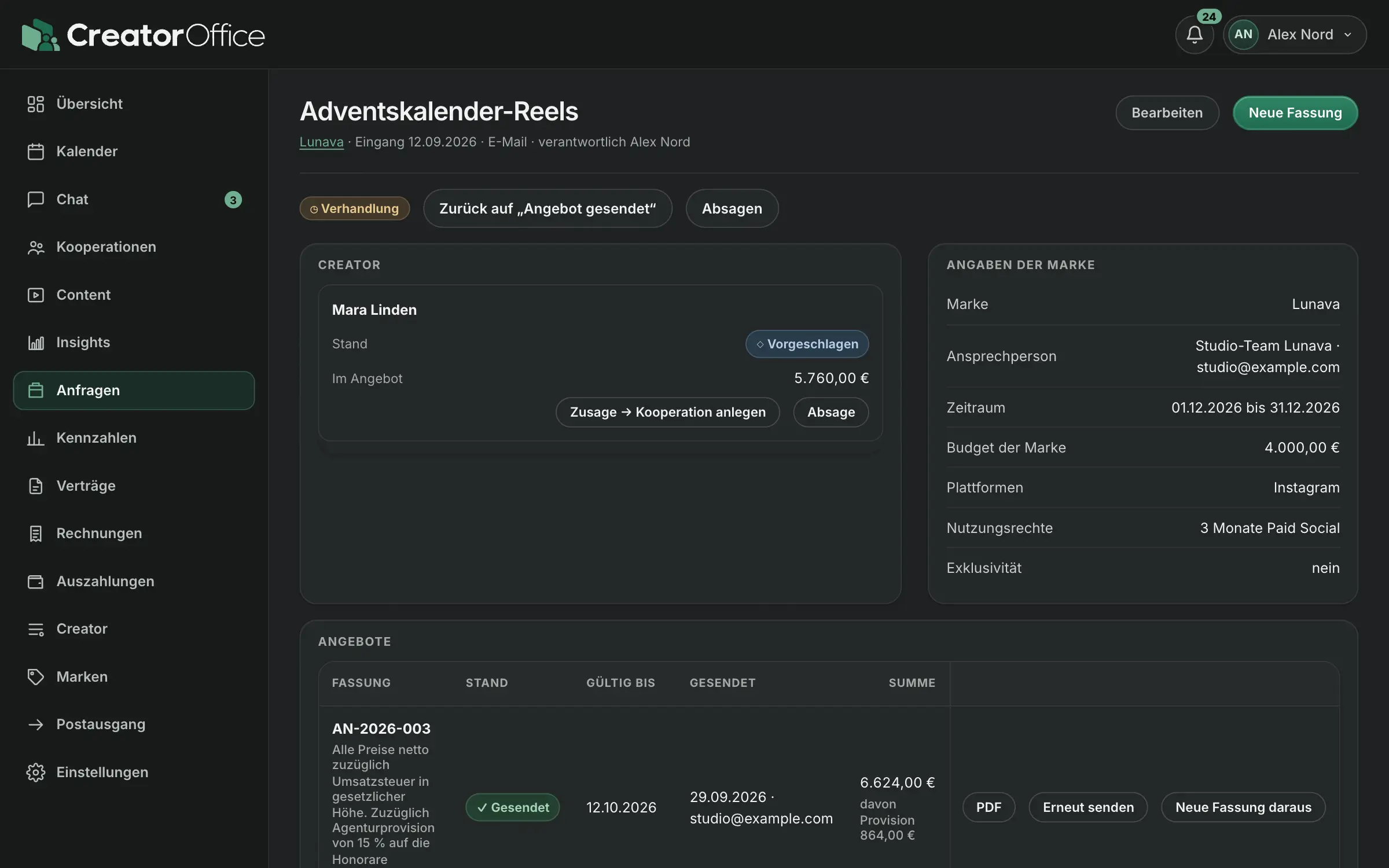The image size is (1389, 868).
Task: Click the Gesendet status badge
Action: pos(512,807)
